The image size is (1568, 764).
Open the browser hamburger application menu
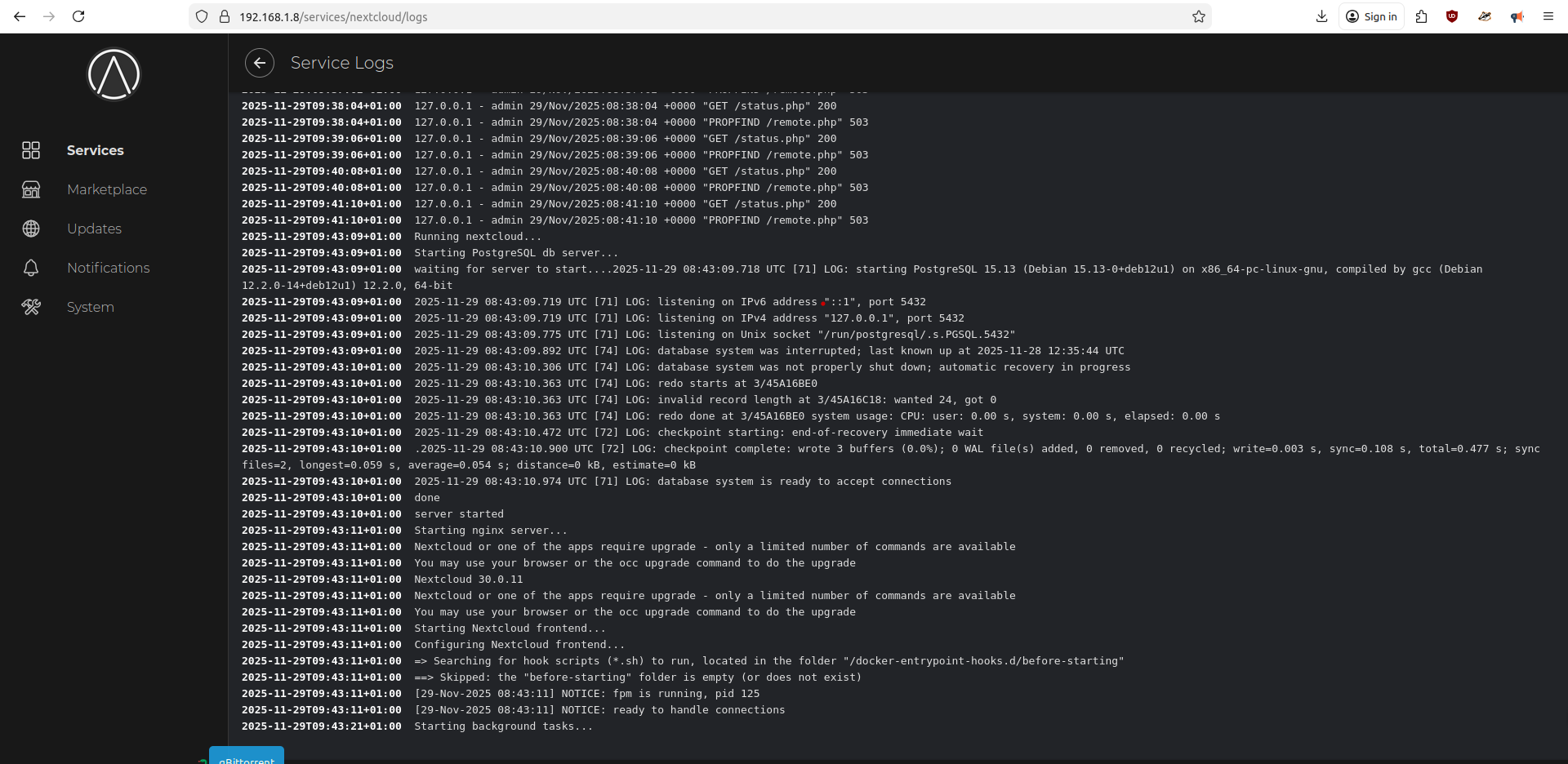coord(1548,16)
